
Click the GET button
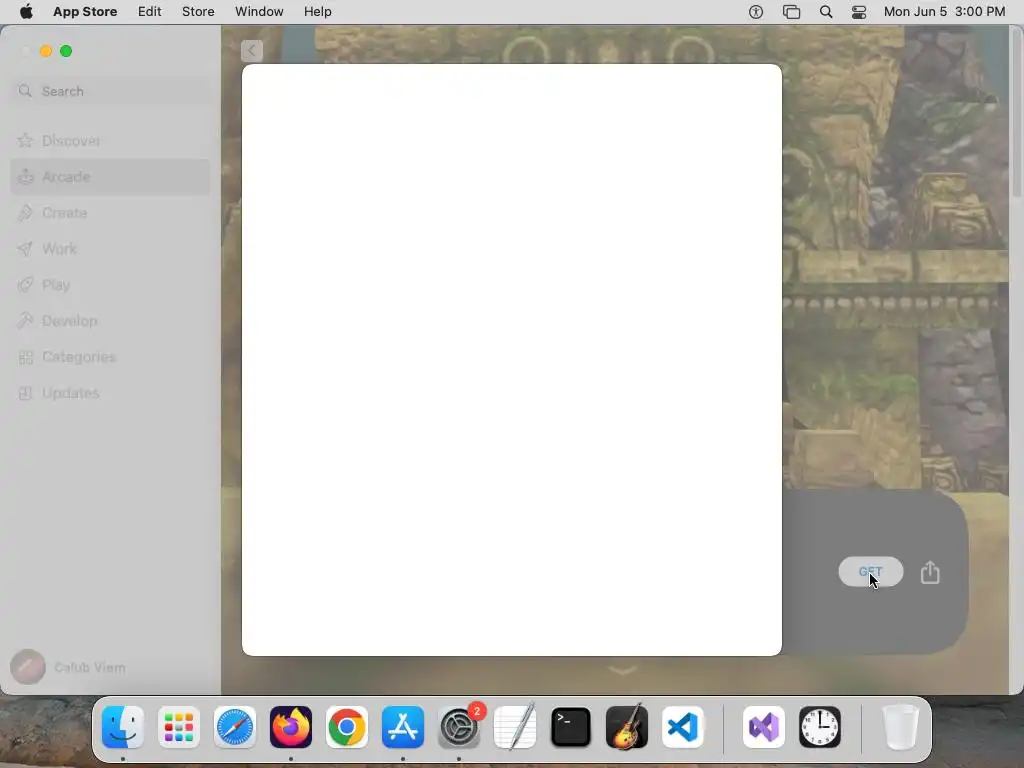coord(871,571)
